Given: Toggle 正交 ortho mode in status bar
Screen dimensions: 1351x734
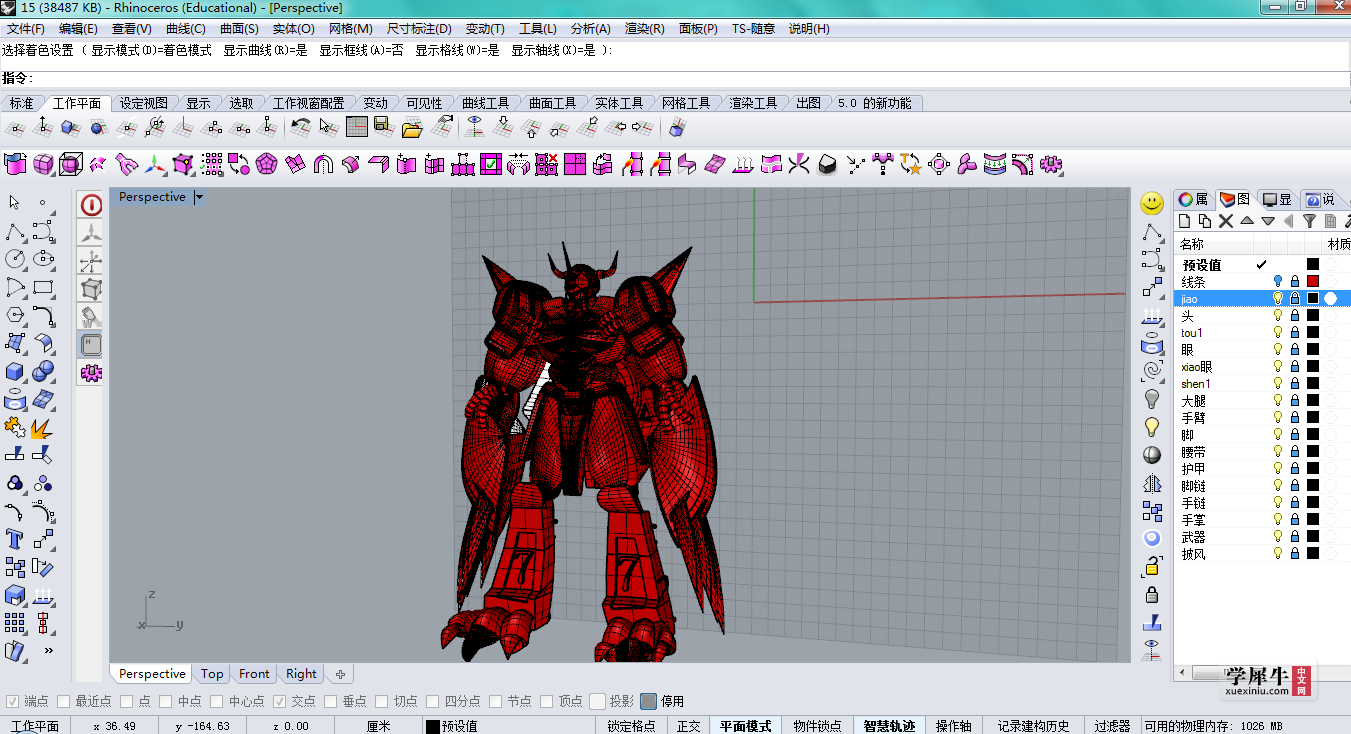Looking at the screenshot, I should (689, 726).
